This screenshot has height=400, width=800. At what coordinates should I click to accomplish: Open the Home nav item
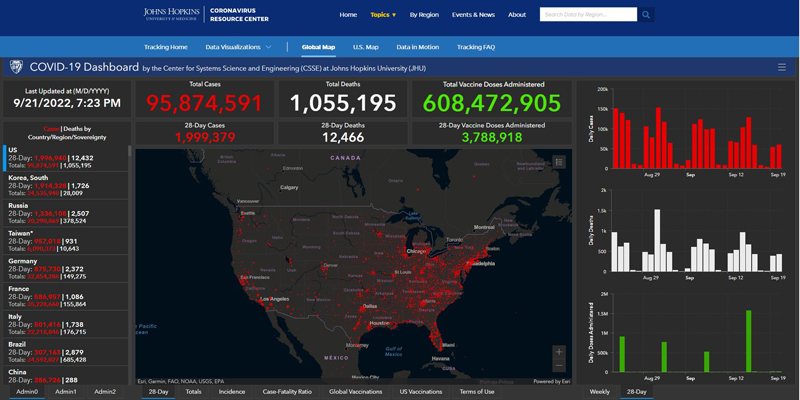(x=348, y=15)
